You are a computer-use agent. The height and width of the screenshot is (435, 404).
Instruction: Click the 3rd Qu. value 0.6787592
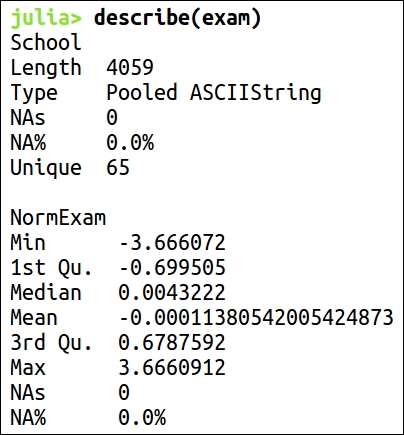(x=172, y=342)
